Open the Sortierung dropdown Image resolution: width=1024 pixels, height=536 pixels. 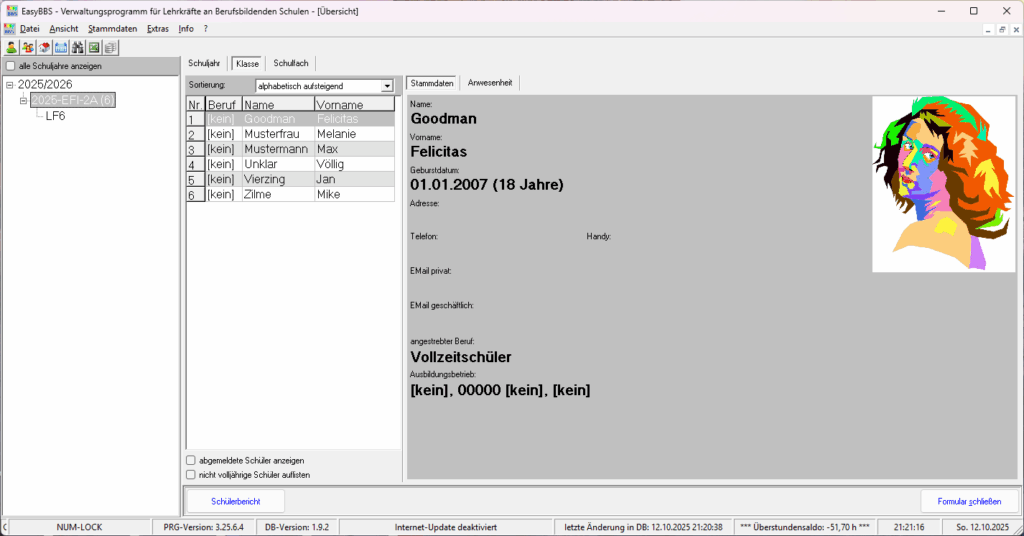click(387, 86)
